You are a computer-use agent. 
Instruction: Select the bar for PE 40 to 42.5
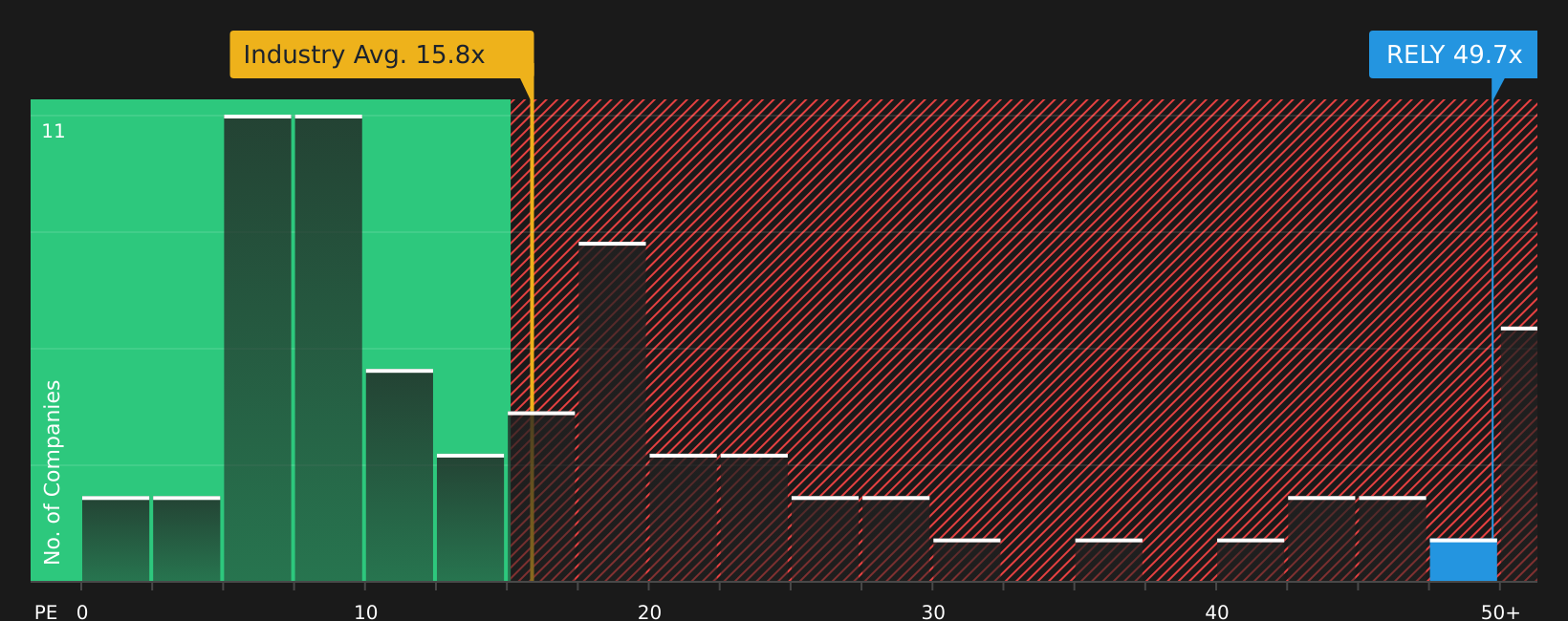click(x=1250, y=560)
